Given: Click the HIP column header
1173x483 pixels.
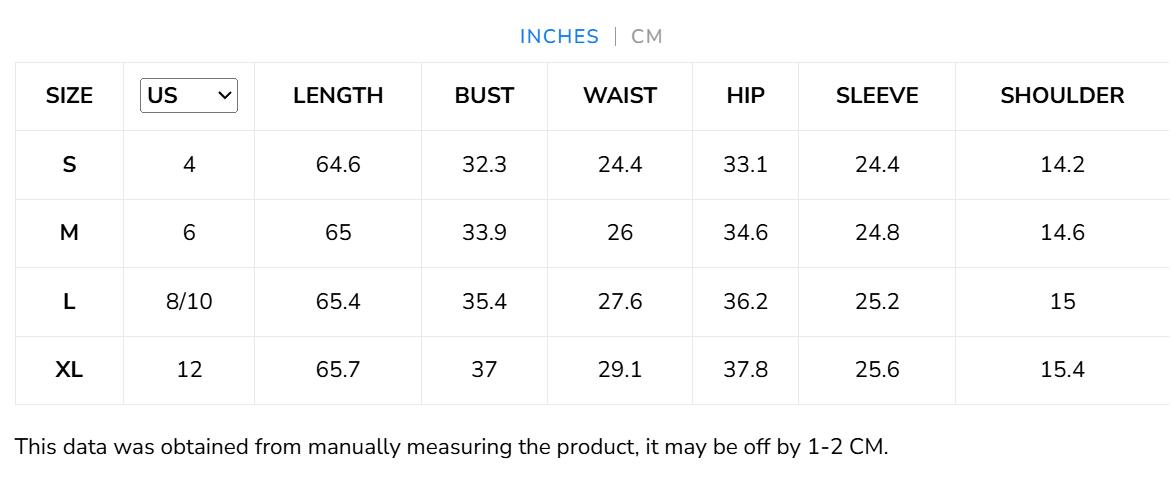Looking at the screenshot, I should (745, 96).
